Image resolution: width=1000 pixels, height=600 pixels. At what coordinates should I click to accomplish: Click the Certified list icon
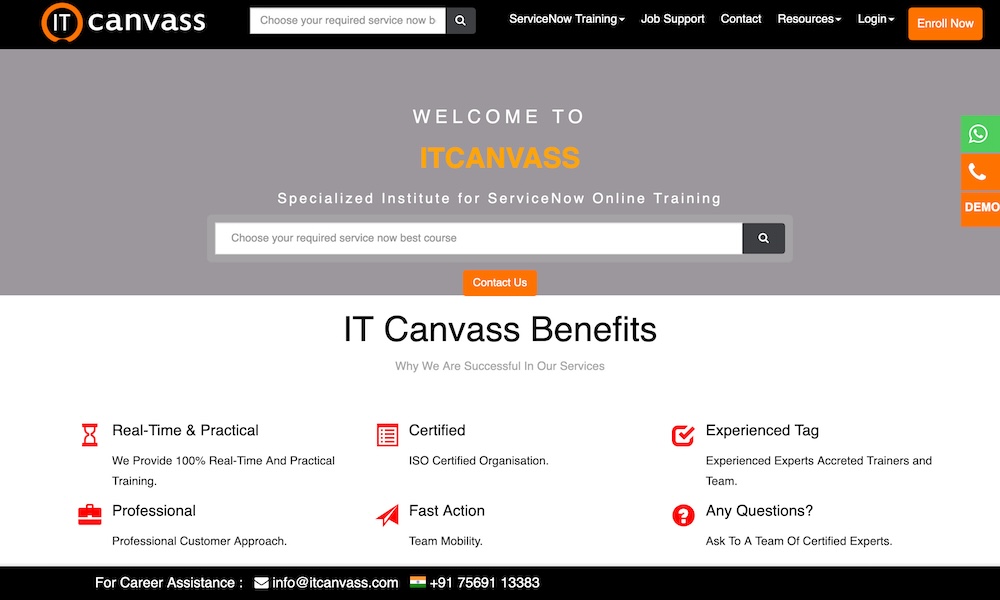[x=387, y=435]
